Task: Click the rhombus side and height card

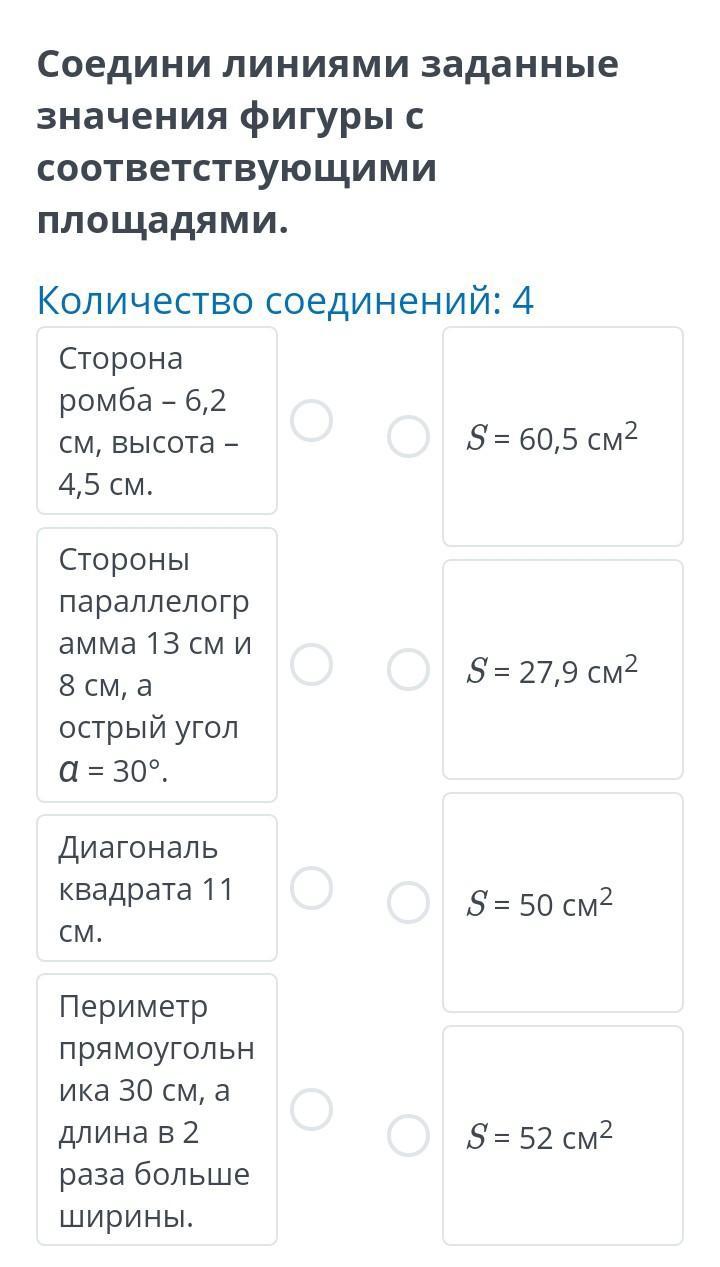Action: click(157, 421)
